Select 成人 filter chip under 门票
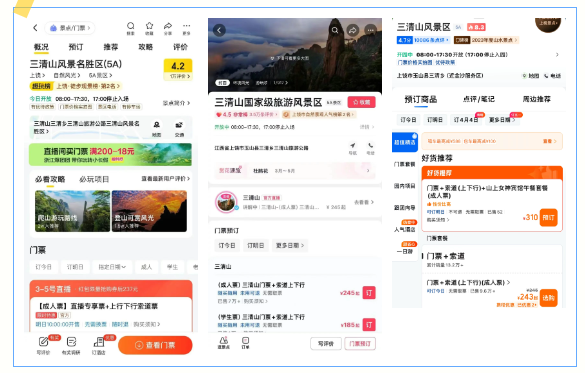Viewport: 585px width, 373px height. pyautogui.click(x=146, y=267)
